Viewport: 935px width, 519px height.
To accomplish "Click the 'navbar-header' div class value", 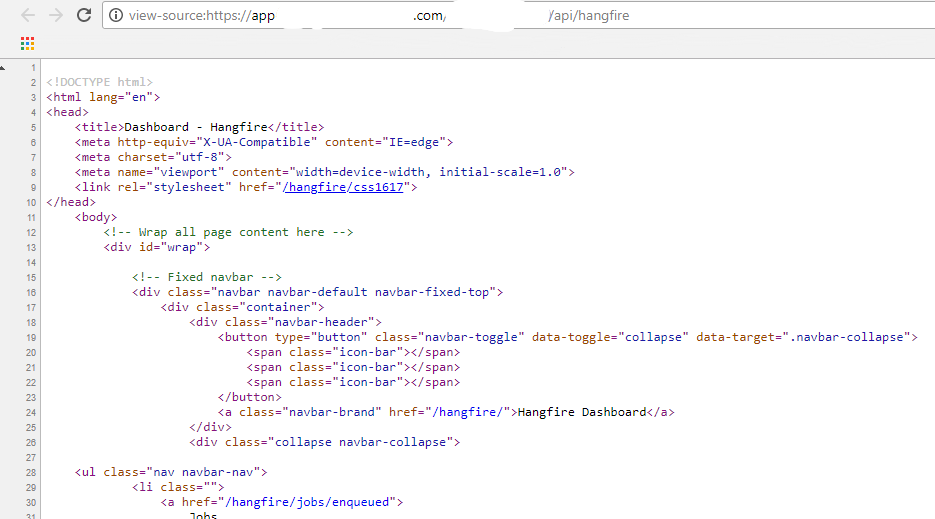I will pos(321,322).
